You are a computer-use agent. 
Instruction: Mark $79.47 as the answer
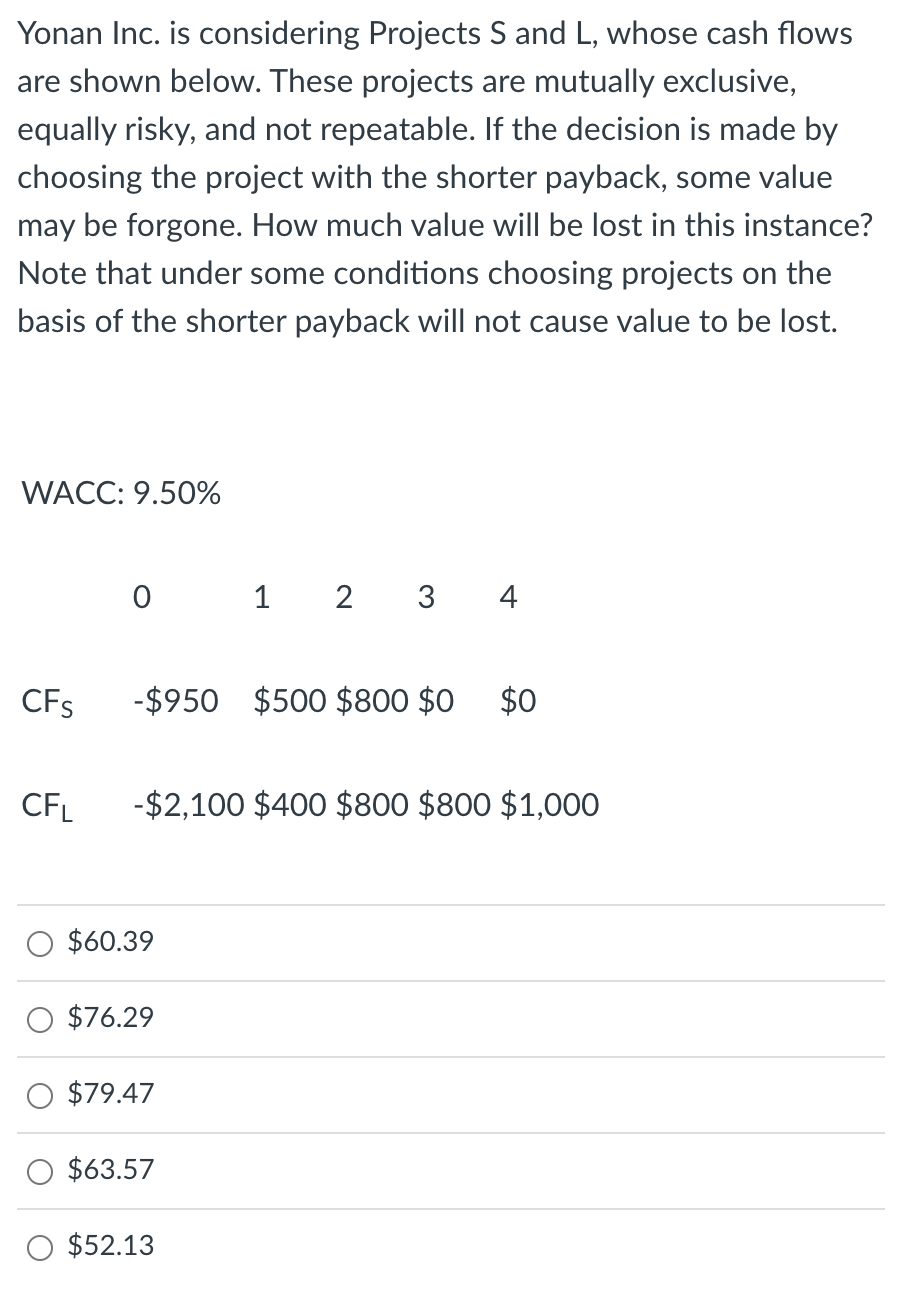pyautogui.click(x=40, y=1095)
